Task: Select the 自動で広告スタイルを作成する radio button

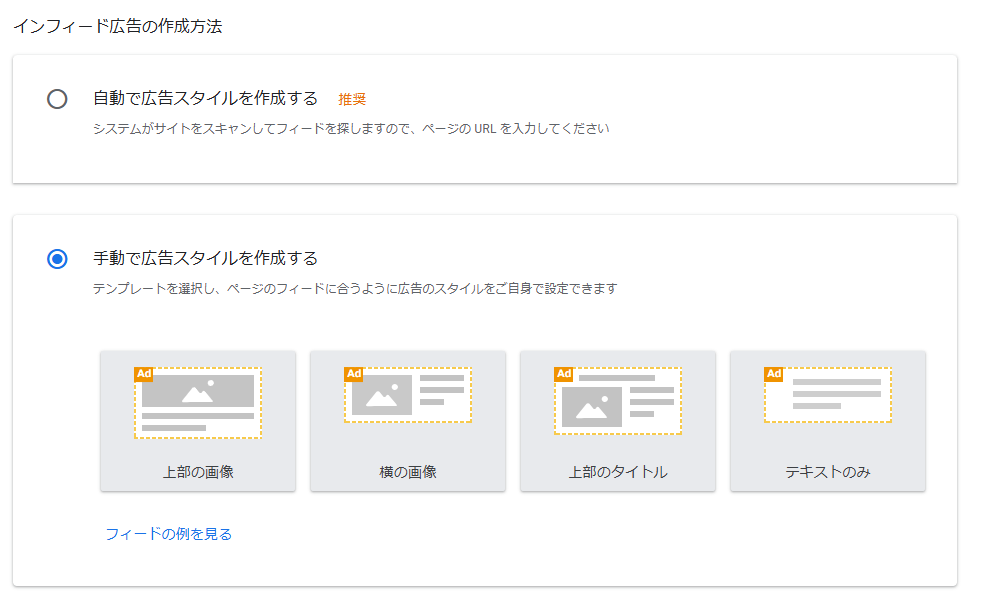Action: [x=57, y=99]
